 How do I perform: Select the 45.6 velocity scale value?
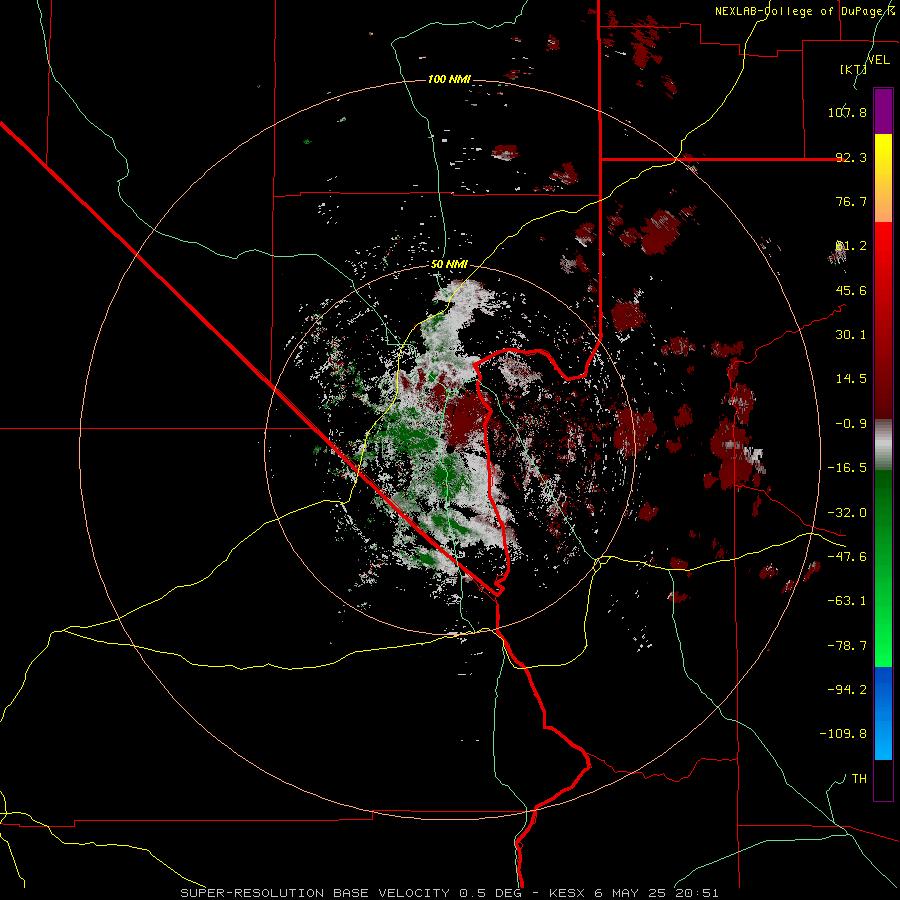(x=851, y=290)
